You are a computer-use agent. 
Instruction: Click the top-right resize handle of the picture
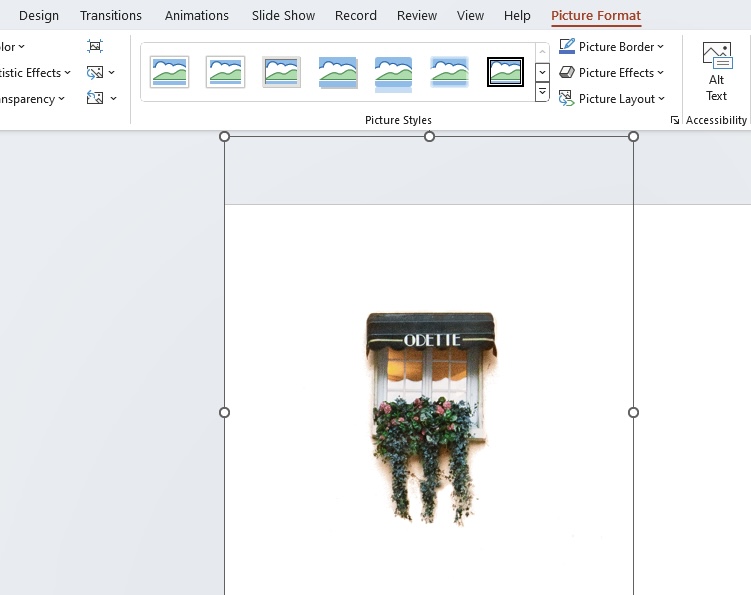633,137
